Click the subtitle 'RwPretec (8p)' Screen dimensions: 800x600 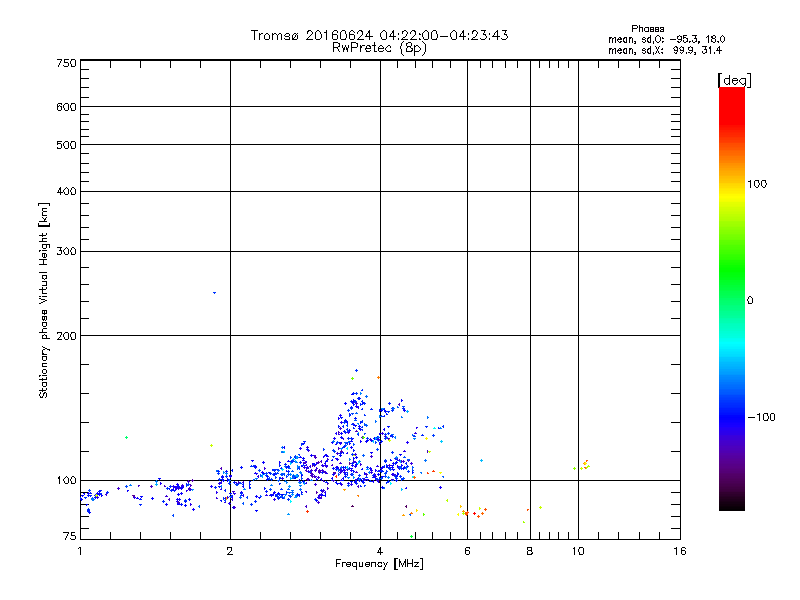tap(379, 48)
